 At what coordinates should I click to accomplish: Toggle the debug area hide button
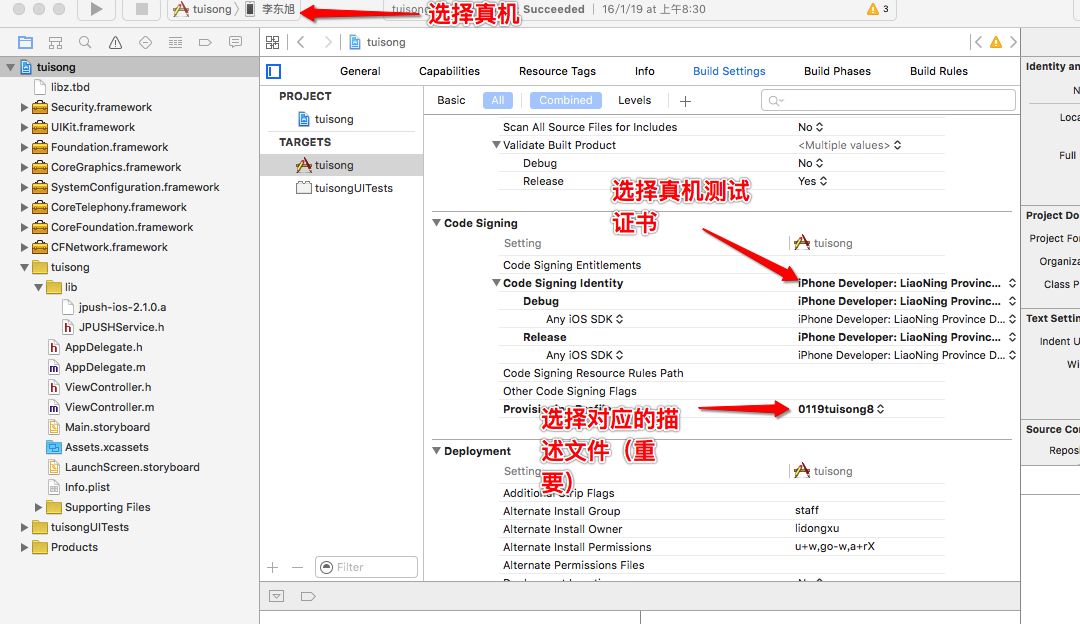[277, 596]
